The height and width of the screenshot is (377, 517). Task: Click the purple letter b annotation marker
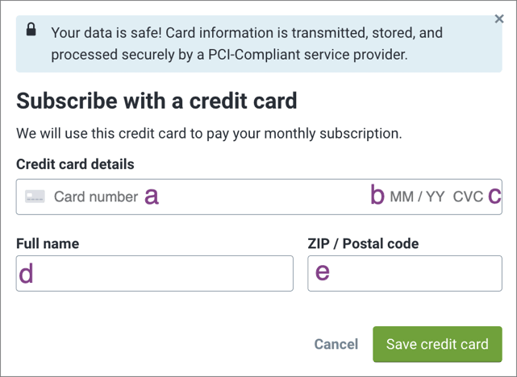click(377, 195)
